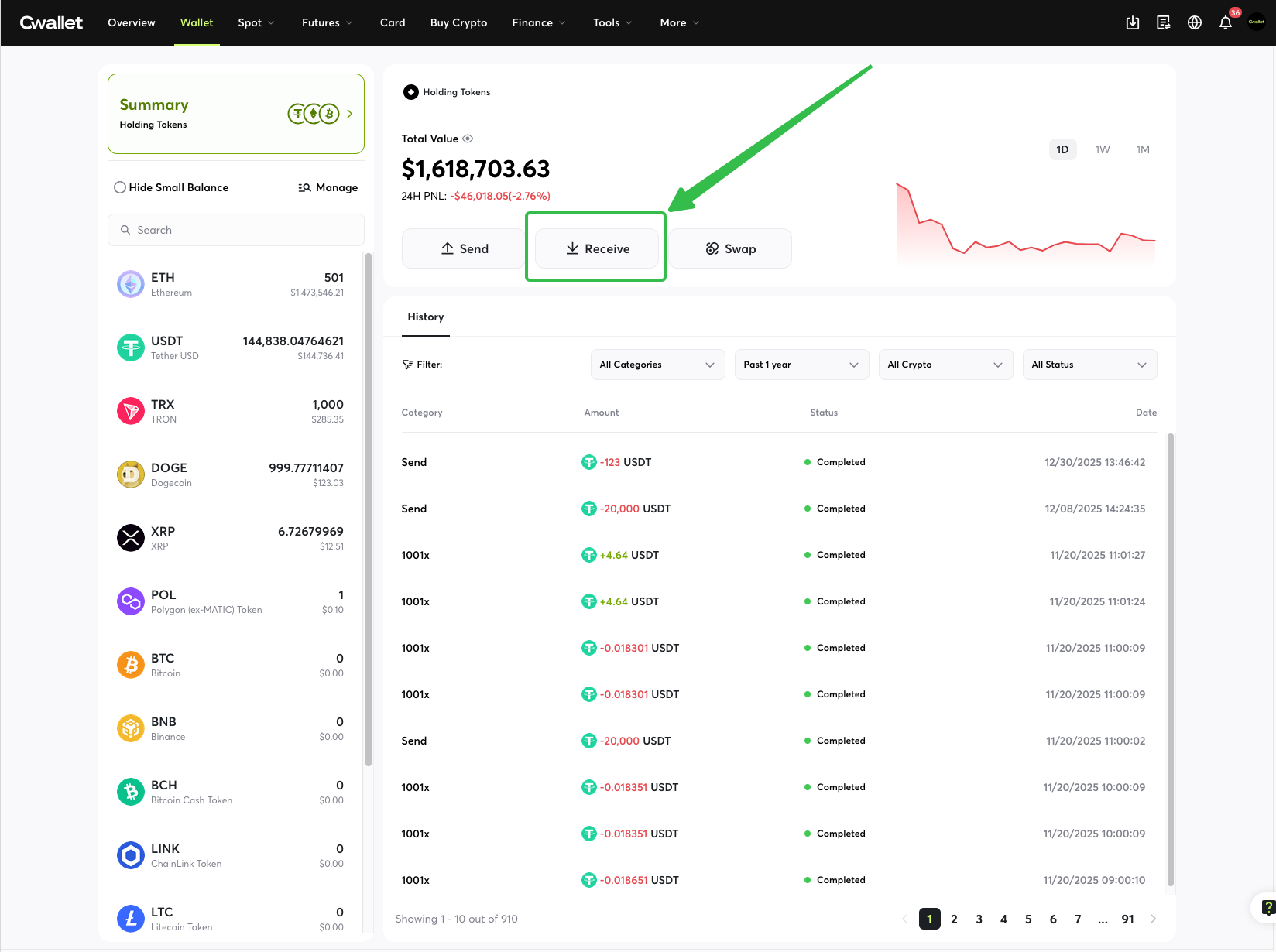The height and width of the screenshot is (952, 1276).
Task: Click the download app icon in header
Action: point(1133,22)
